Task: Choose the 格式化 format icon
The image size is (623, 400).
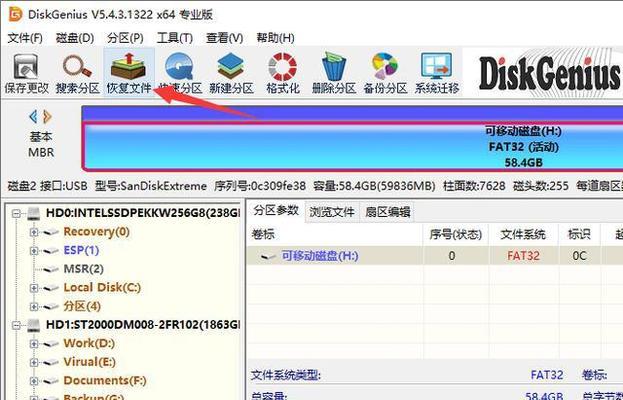Action: coord(282,74)
